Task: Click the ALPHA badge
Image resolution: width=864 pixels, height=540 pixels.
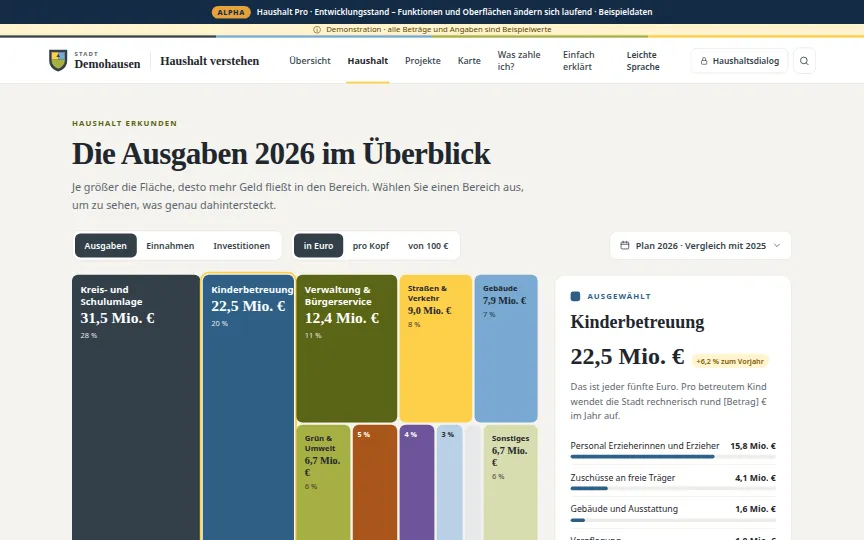Action: [x=231, y=12]
